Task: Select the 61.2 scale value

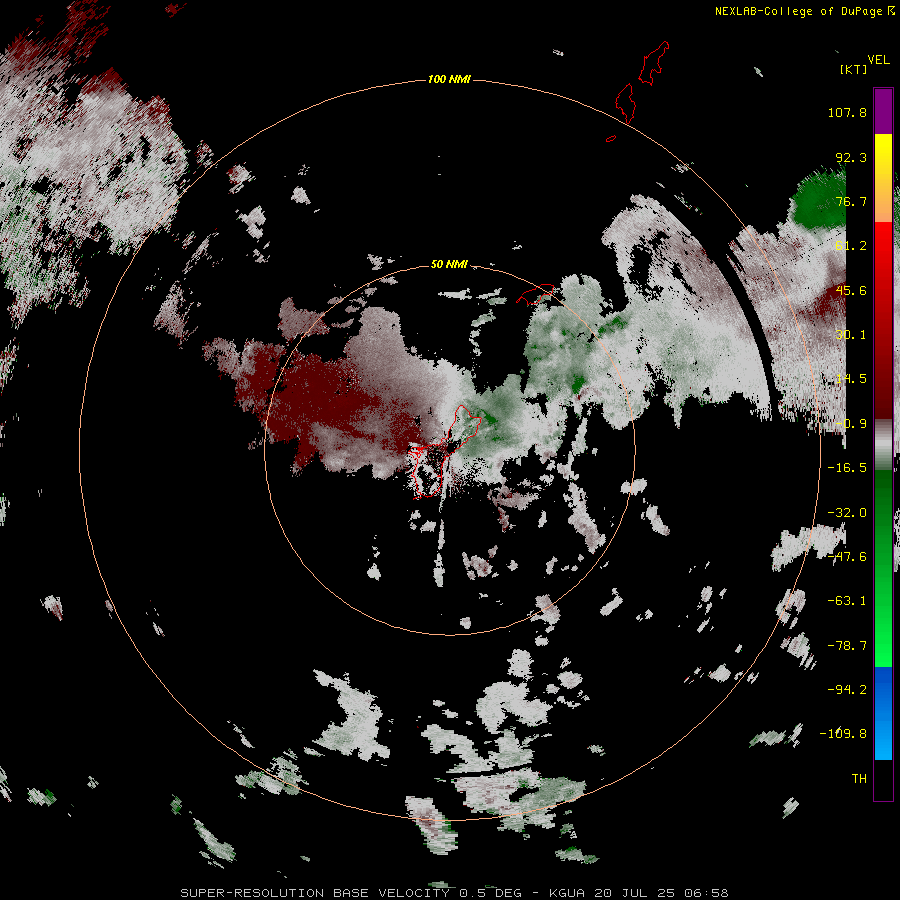Action: pos(851,246)
